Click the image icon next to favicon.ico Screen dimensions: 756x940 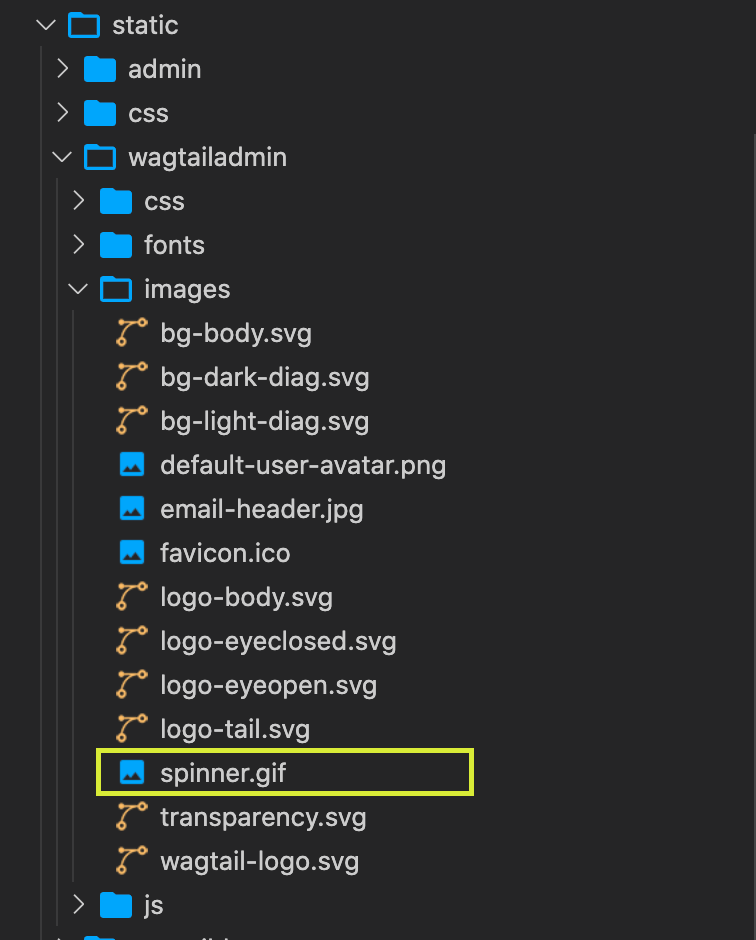pyautogui.click(x=132, y=553)
